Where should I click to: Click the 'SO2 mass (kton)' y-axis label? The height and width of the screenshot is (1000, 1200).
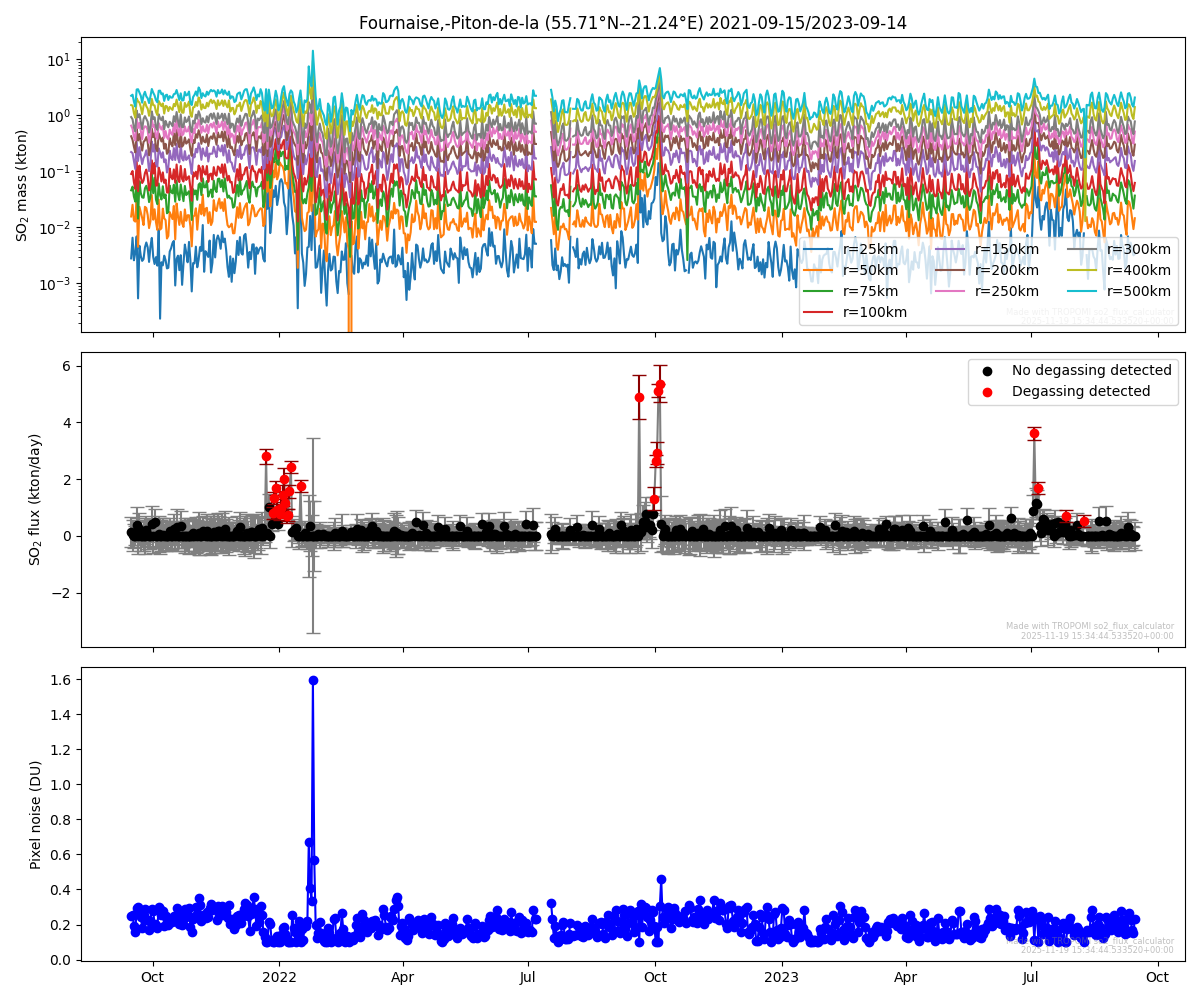(x=22, y=185)
